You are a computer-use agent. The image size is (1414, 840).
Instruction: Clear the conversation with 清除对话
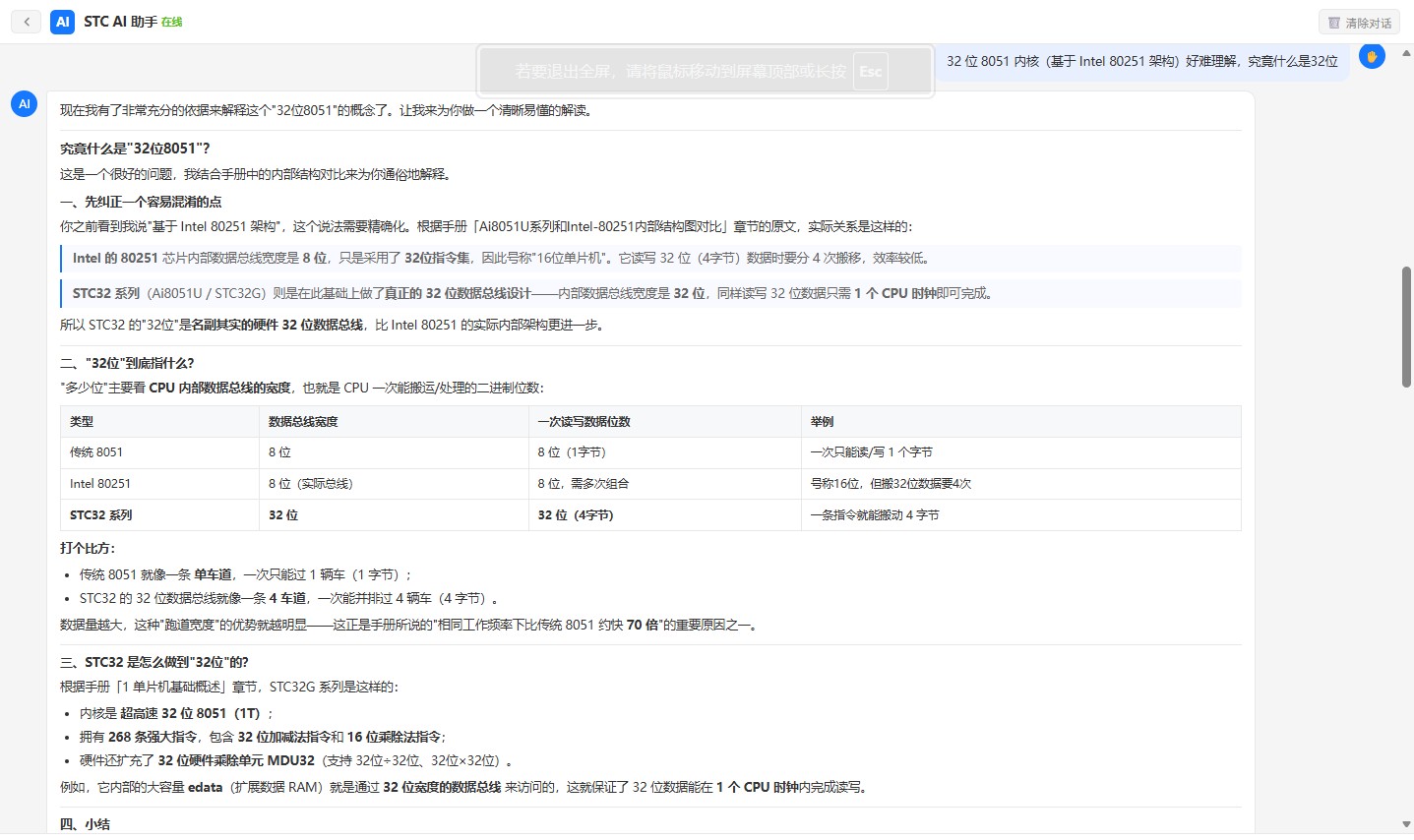[x=1359, y=23]
